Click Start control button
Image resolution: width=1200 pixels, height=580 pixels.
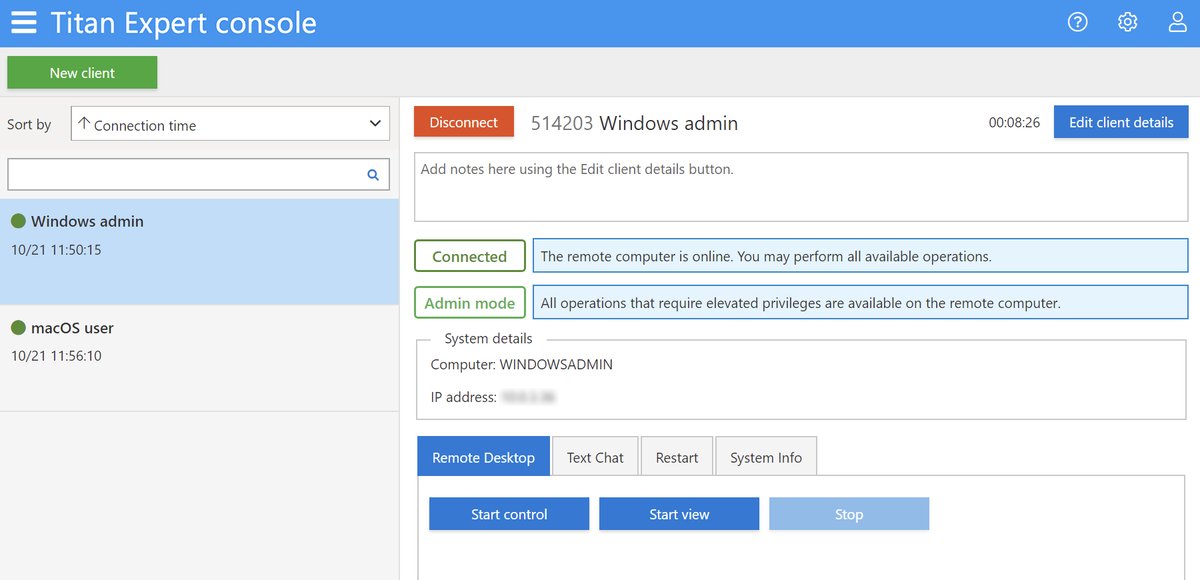point(509,514)
